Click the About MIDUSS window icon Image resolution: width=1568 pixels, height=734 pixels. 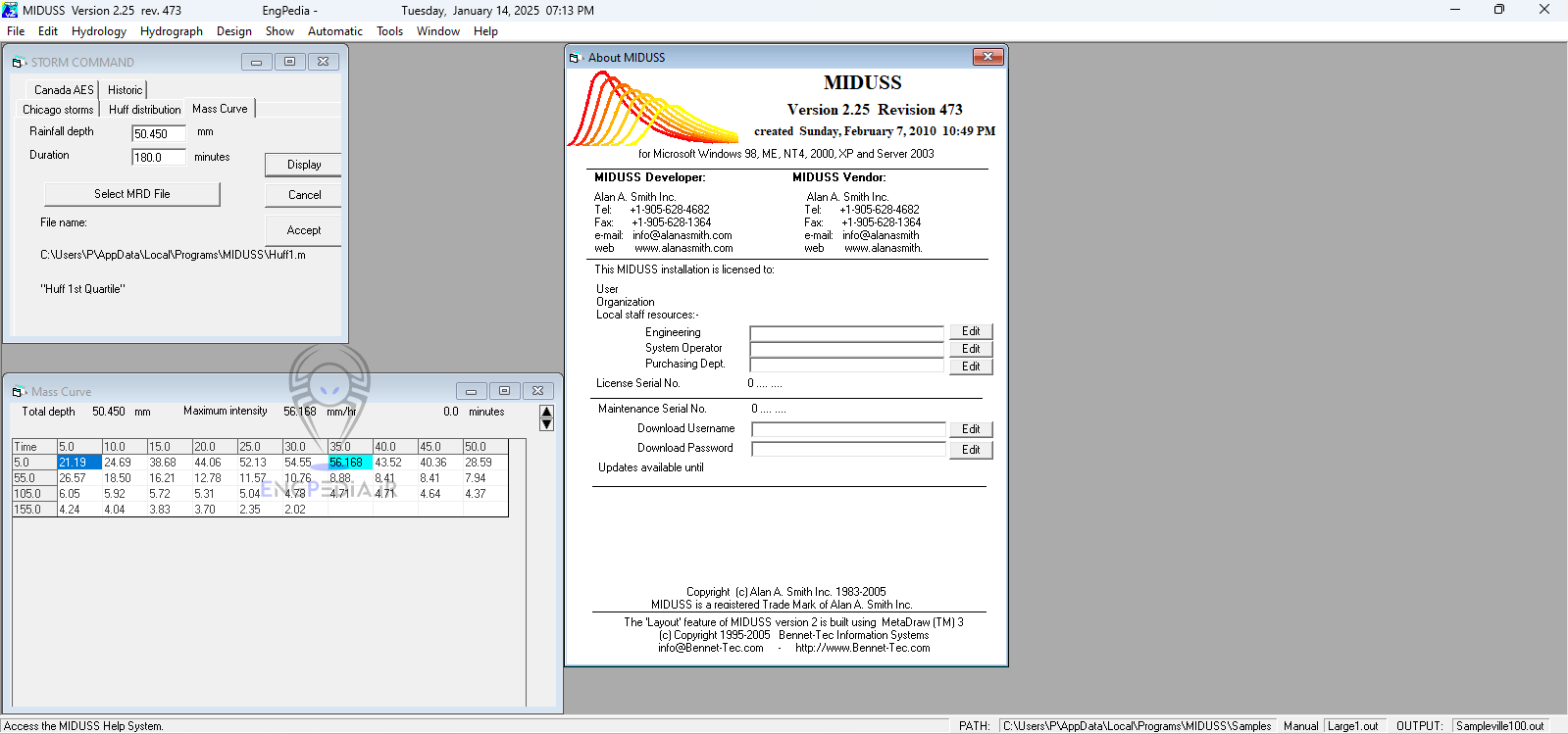click(576, 58)
